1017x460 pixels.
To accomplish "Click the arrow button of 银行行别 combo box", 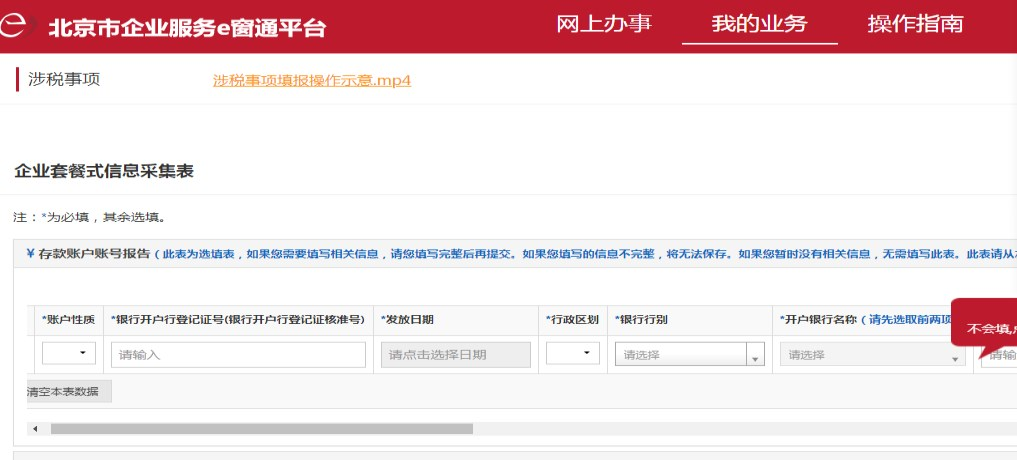I will (x=755, y=355).
